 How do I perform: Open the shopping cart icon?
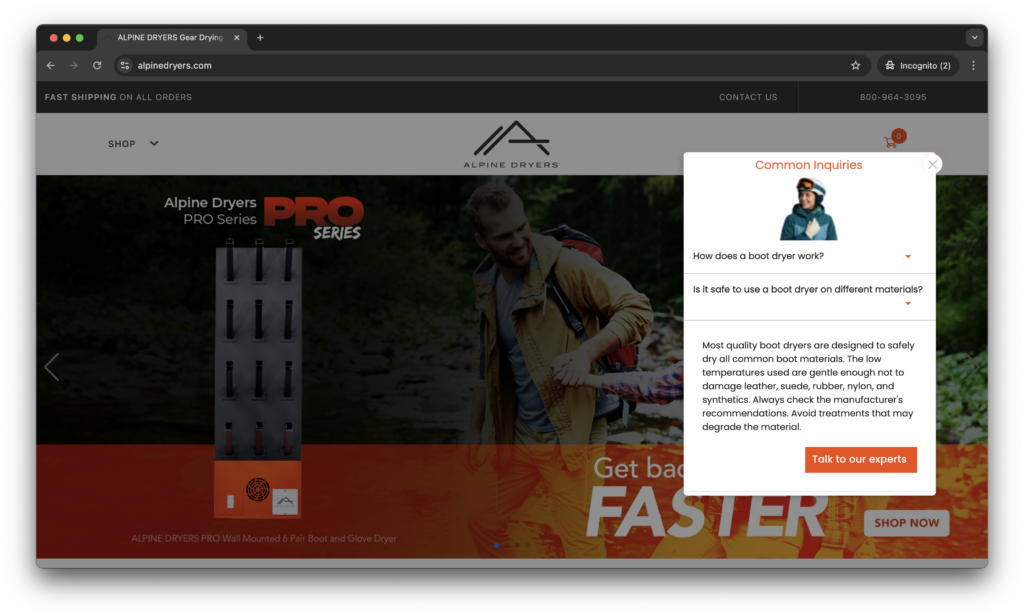pyautogui.click(x=890, y=142)
